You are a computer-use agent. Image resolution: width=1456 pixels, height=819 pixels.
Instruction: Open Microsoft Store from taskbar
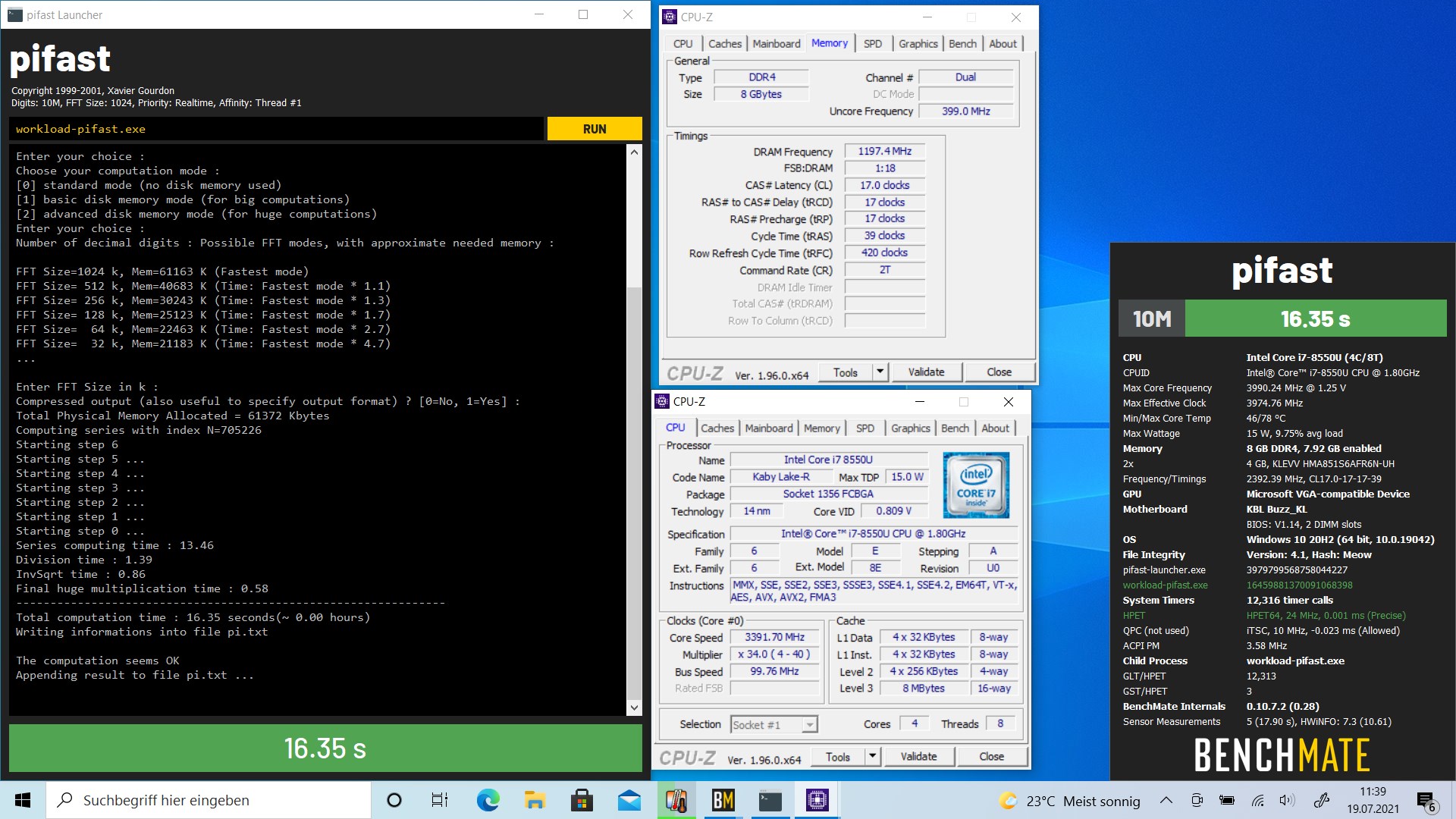coord(582,800)
